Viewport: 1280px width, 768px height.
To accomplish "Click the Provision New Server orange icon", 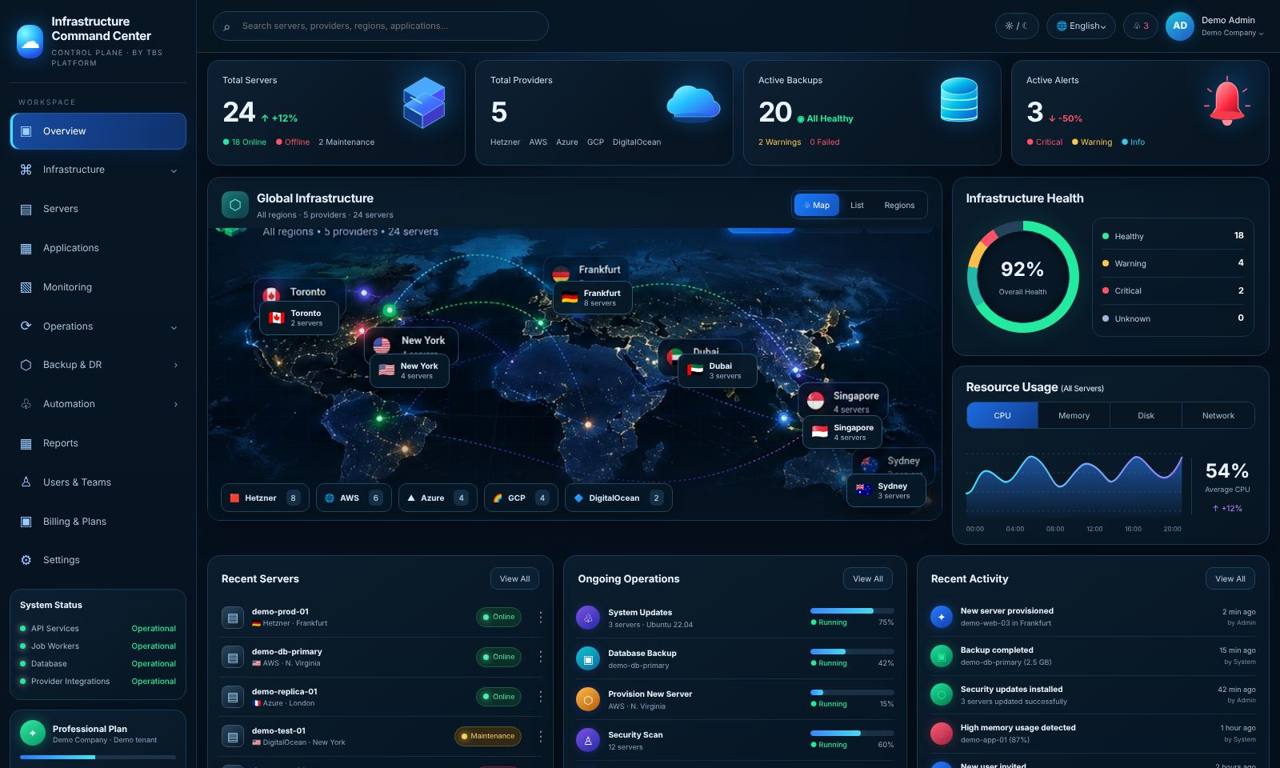I will click(x=588, y=699).
